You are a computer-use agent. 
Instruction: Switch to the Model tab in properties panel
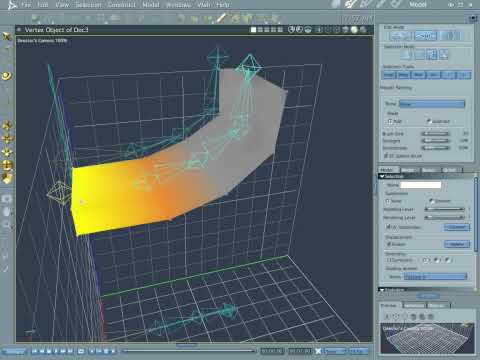pos(387,170)
